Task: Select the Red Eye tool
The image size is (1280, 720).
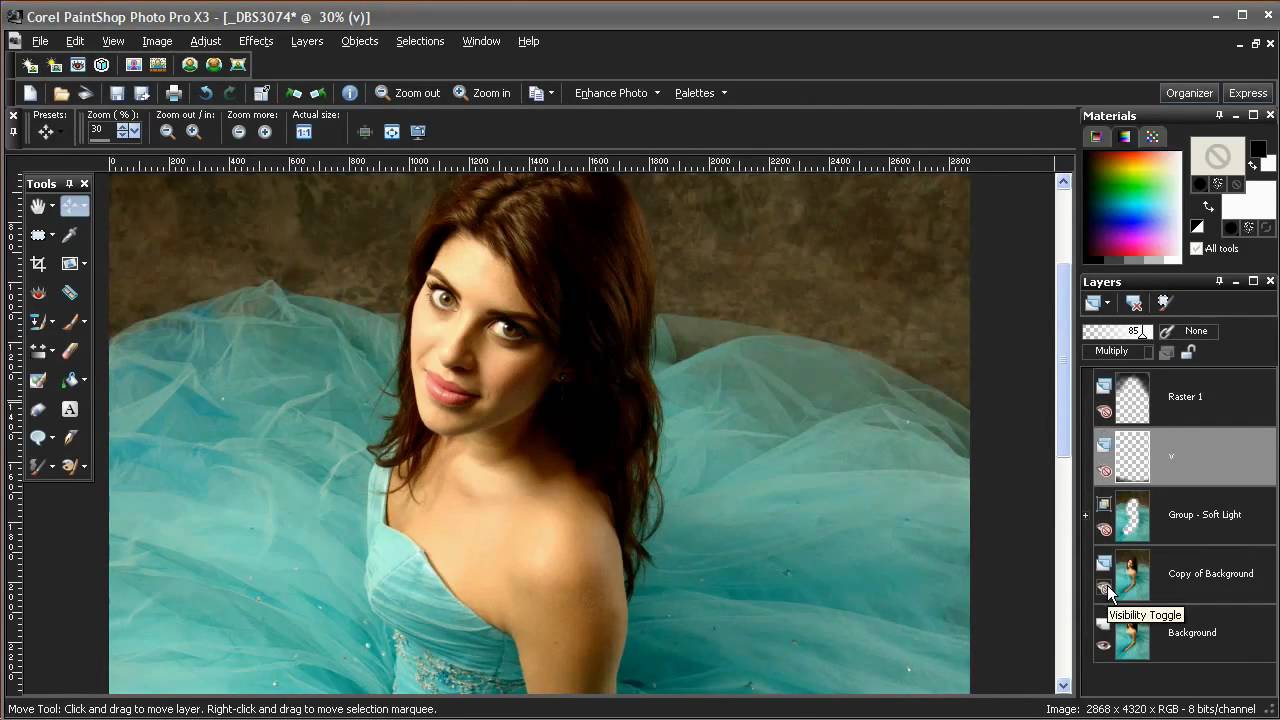Action: coord(38,293)
